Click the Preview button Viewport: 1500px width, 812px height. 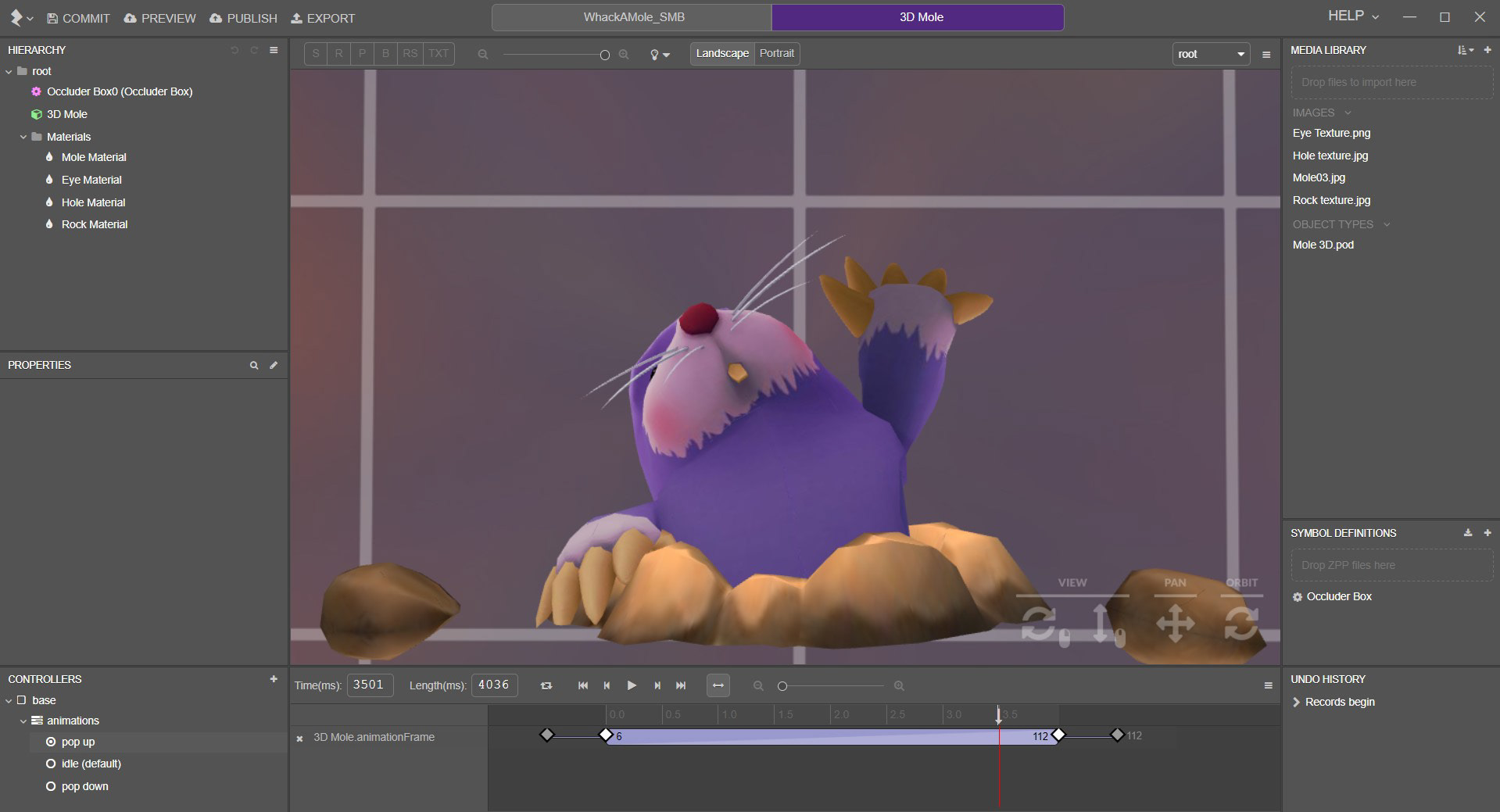(160, 18)
